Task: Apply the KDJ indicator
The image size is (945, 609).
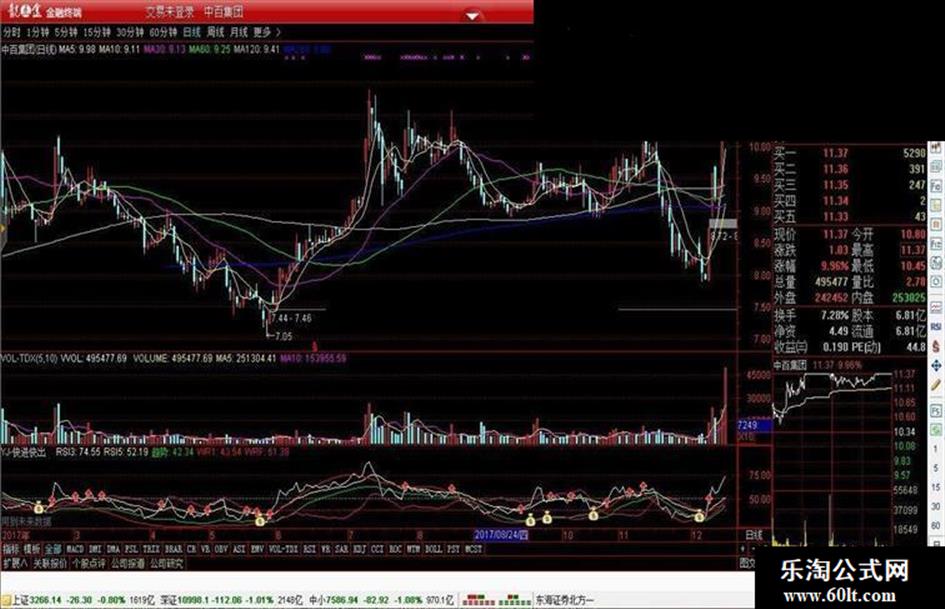Action: click(x=359, y=549)
